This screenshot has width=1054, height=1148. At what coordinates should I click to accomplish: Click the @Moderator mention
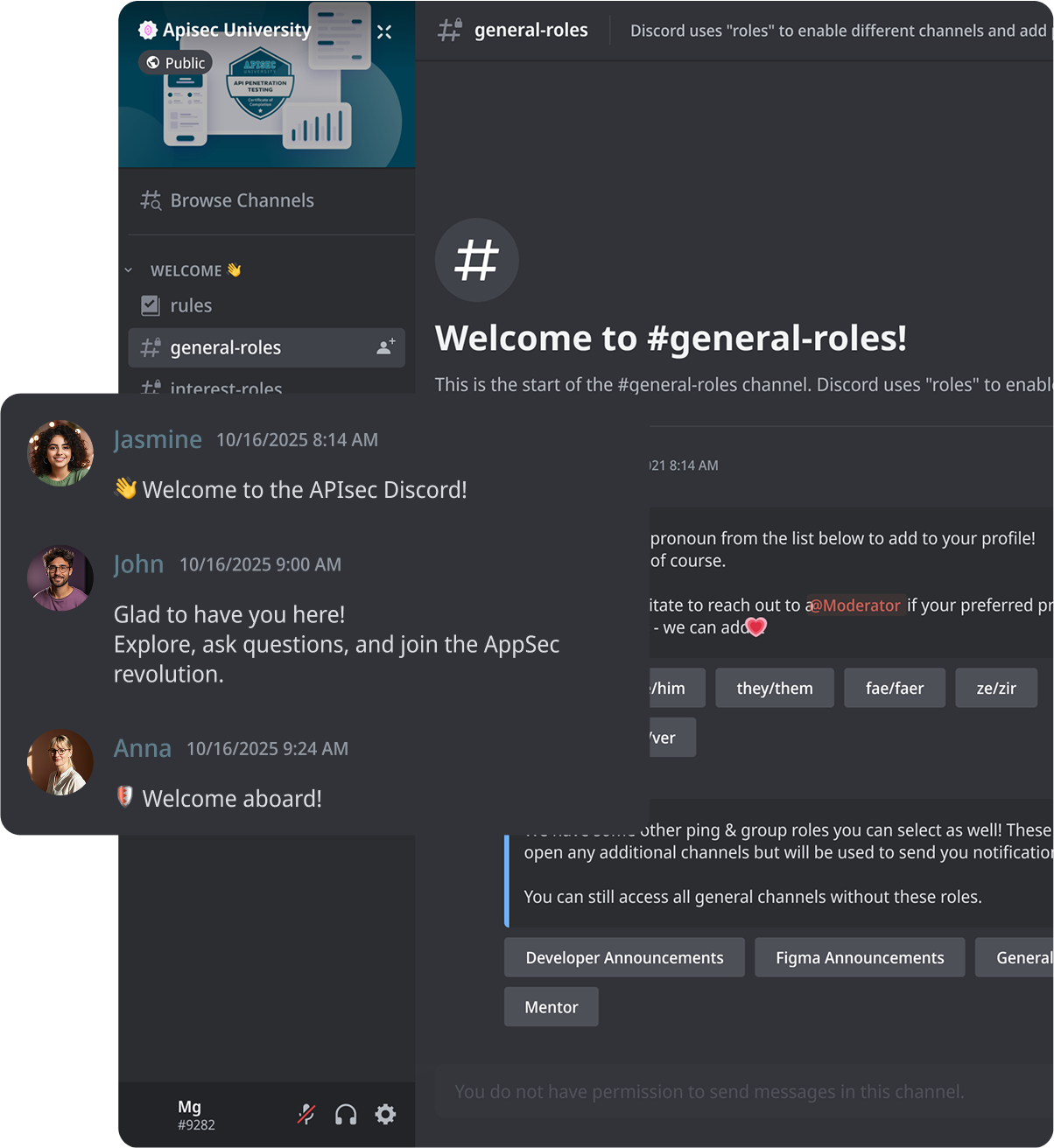[x=855, y=605]
